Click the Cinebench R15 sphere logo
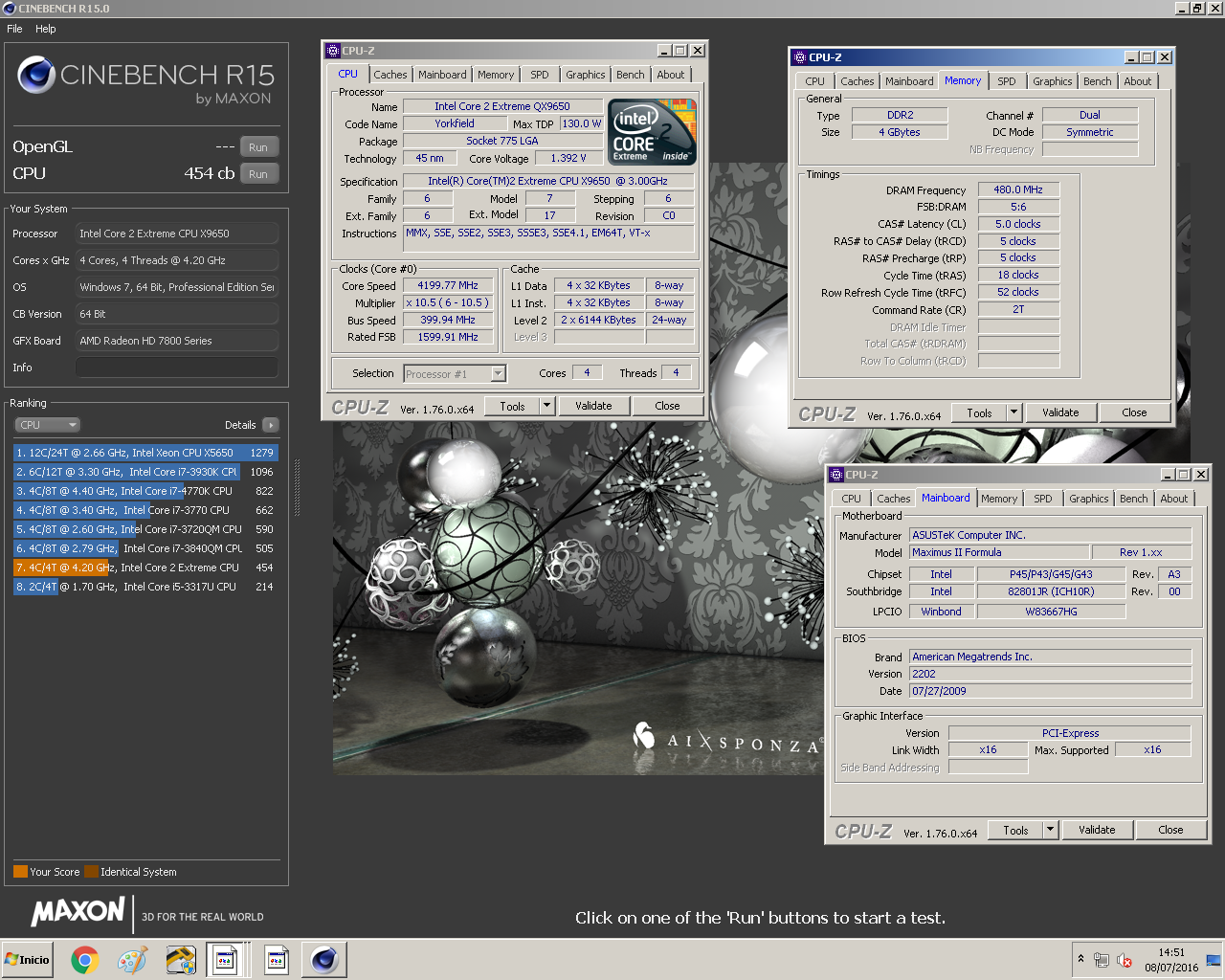 [x=36, y=75]
